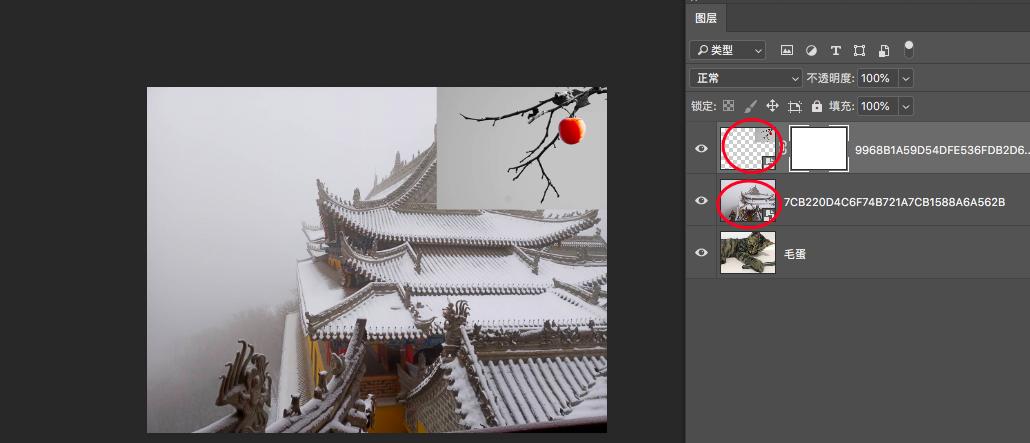Lock position move icon
The height and width of the screenshot is (443, 1030).
(772, 106)
